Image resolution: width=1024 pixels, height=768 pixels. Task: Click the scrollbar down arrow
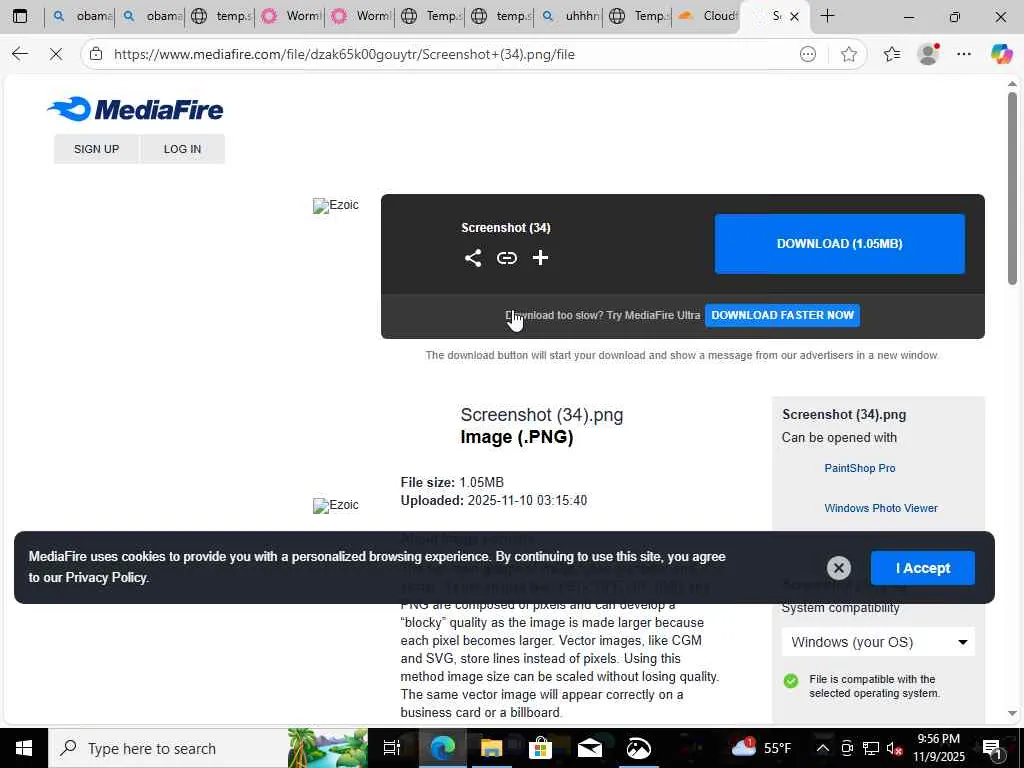click(x=1012, y=714)
